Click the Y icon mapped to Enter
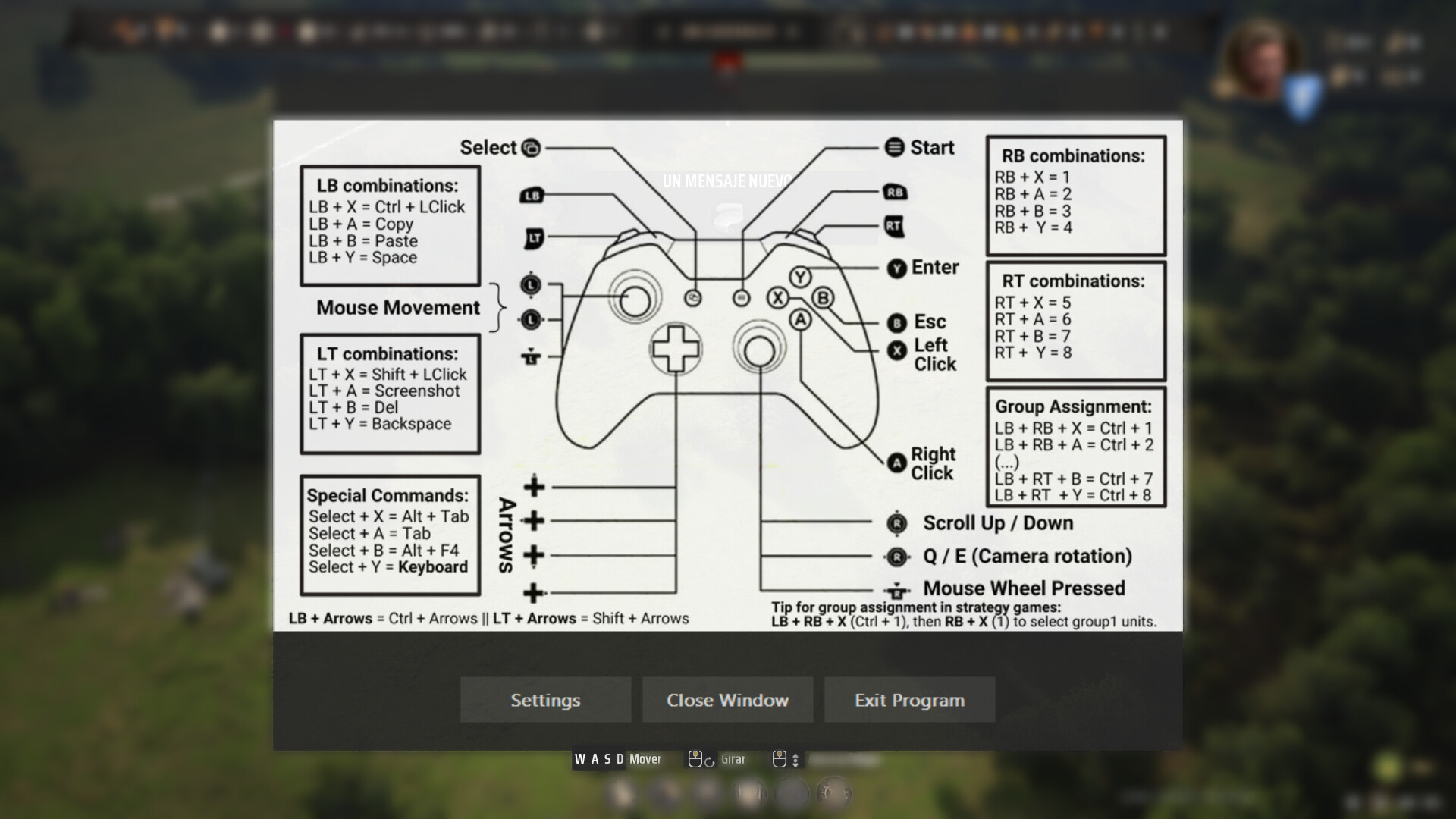The image size is (1456, 819). tap(896, 267)
